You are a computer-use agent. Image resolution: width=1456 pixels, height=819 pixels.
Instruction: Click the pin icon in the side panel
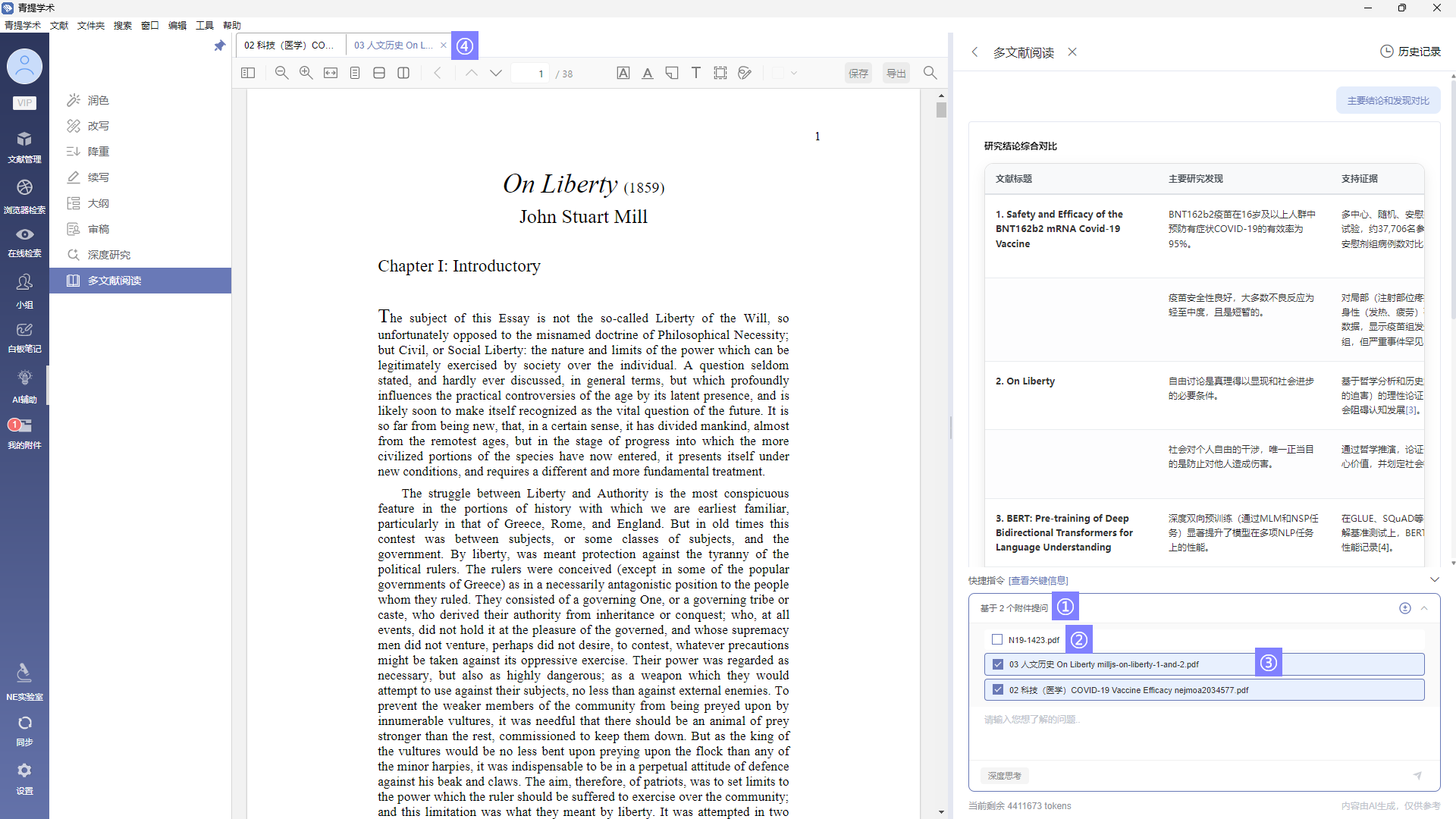220,45
